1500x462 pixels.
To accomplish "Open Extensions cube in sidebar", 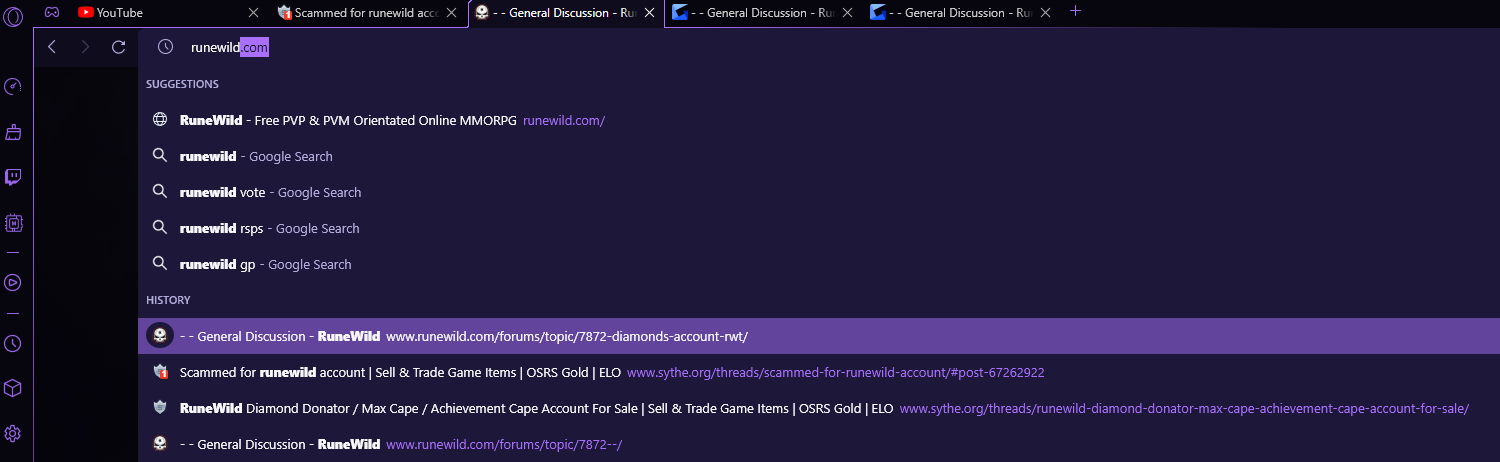I will (13, 388).
